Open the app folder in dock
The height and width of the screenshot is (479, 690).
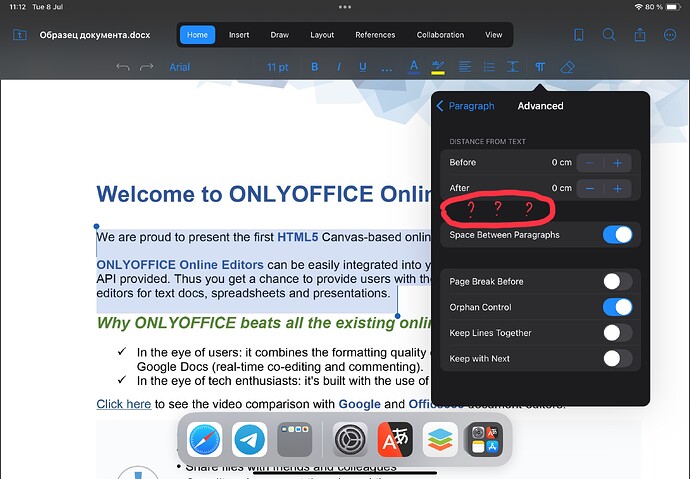tap(294, 439)
